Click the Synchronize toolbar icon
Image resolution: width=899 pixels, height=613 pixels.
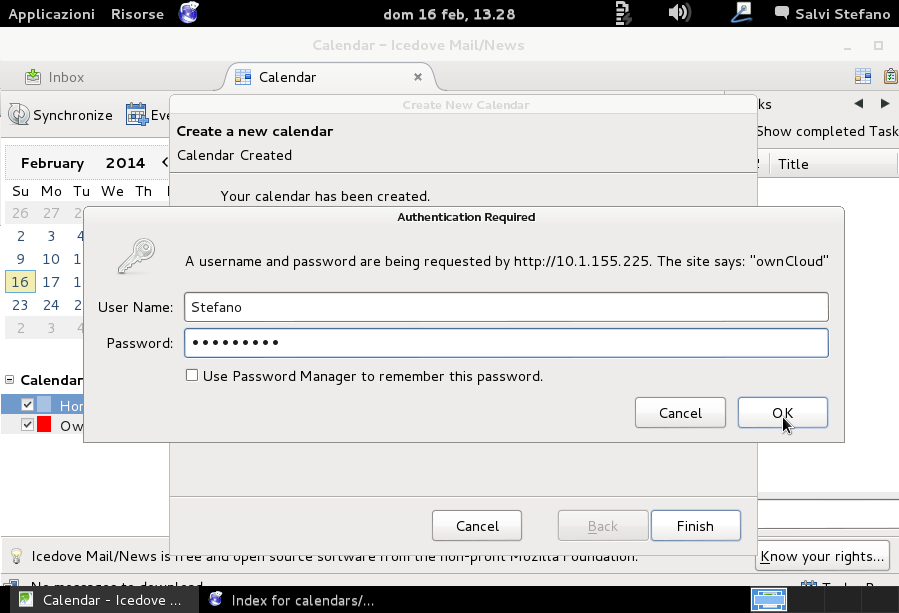coord(17,114)
